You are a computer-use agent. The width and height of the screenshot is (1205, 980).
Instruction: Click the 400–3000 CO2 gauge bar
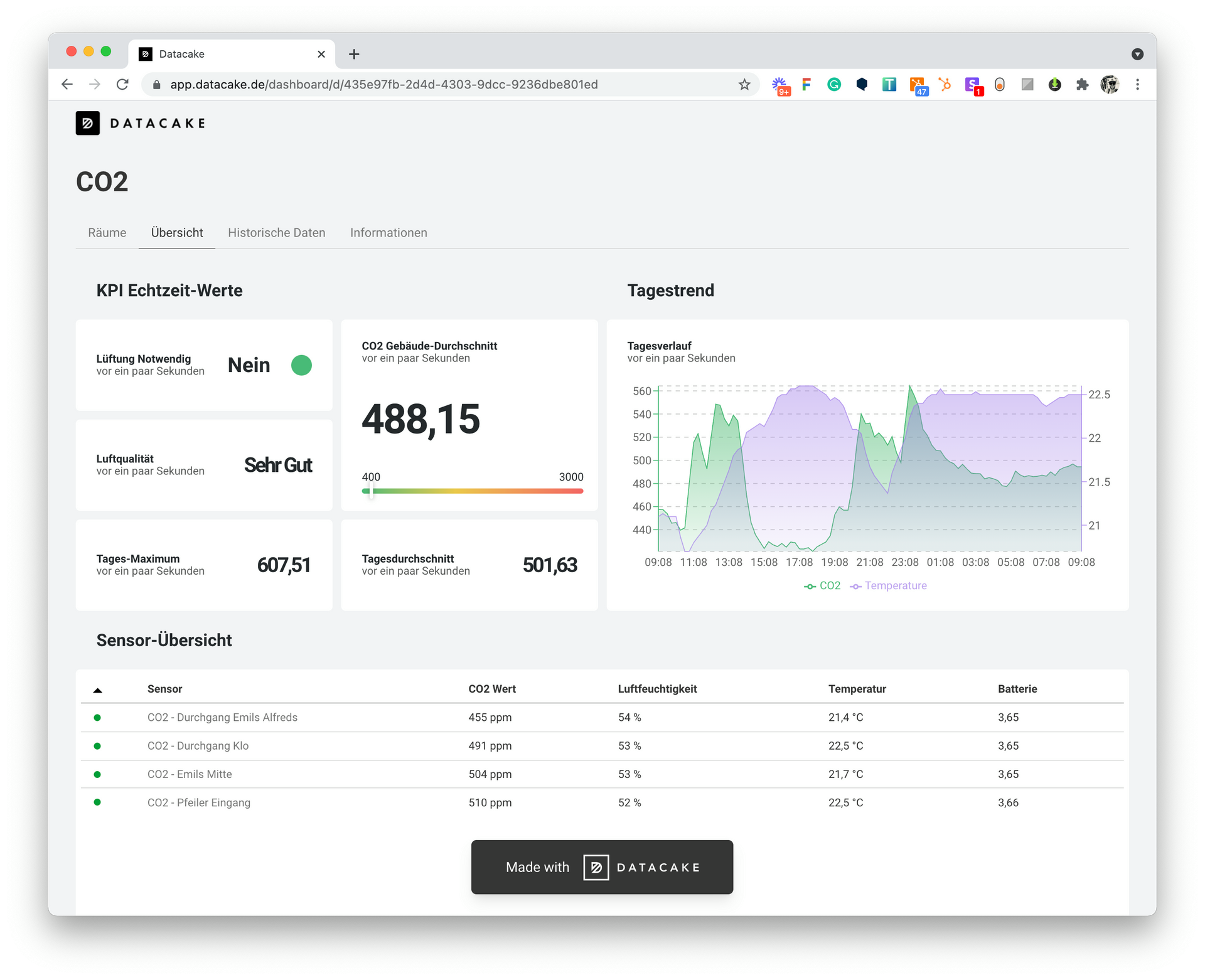coord(472,491)
